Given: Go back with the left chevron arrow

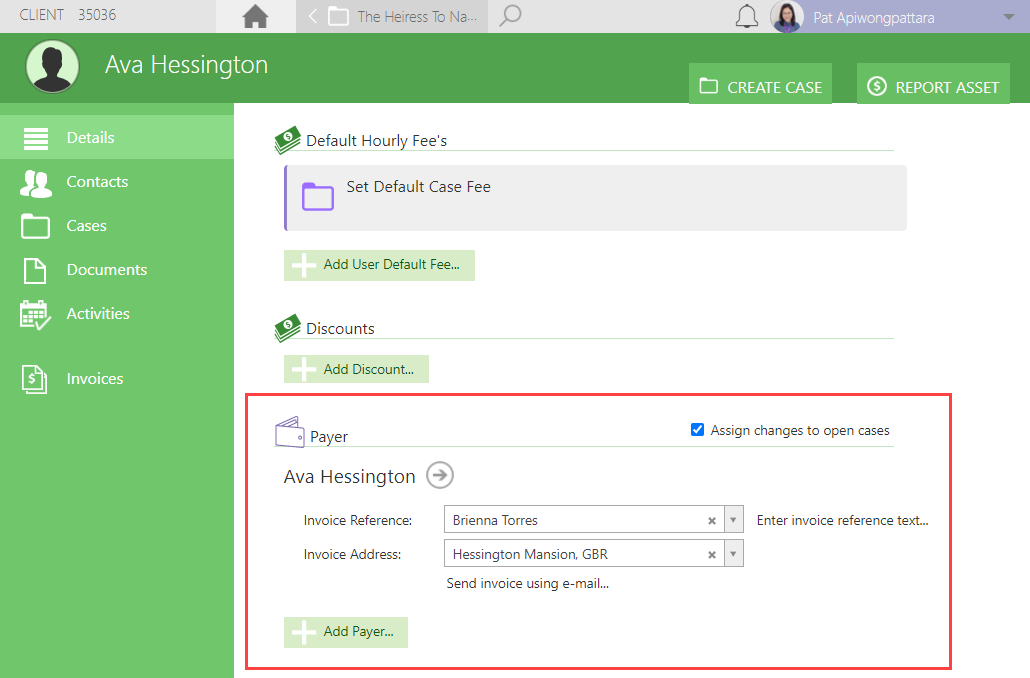Looking at the screenshot, I should pyautogui.click(x=313, y=16).
